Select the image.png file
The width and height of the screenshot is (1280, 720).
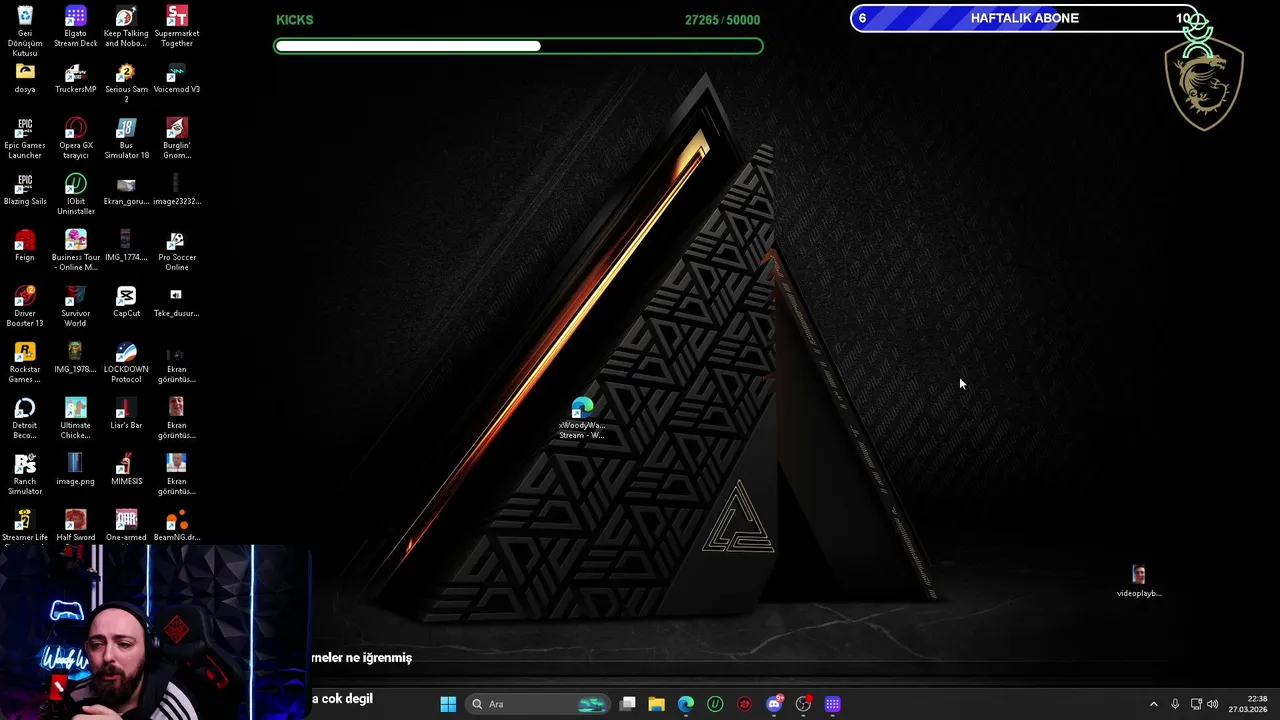click(76, 470)
